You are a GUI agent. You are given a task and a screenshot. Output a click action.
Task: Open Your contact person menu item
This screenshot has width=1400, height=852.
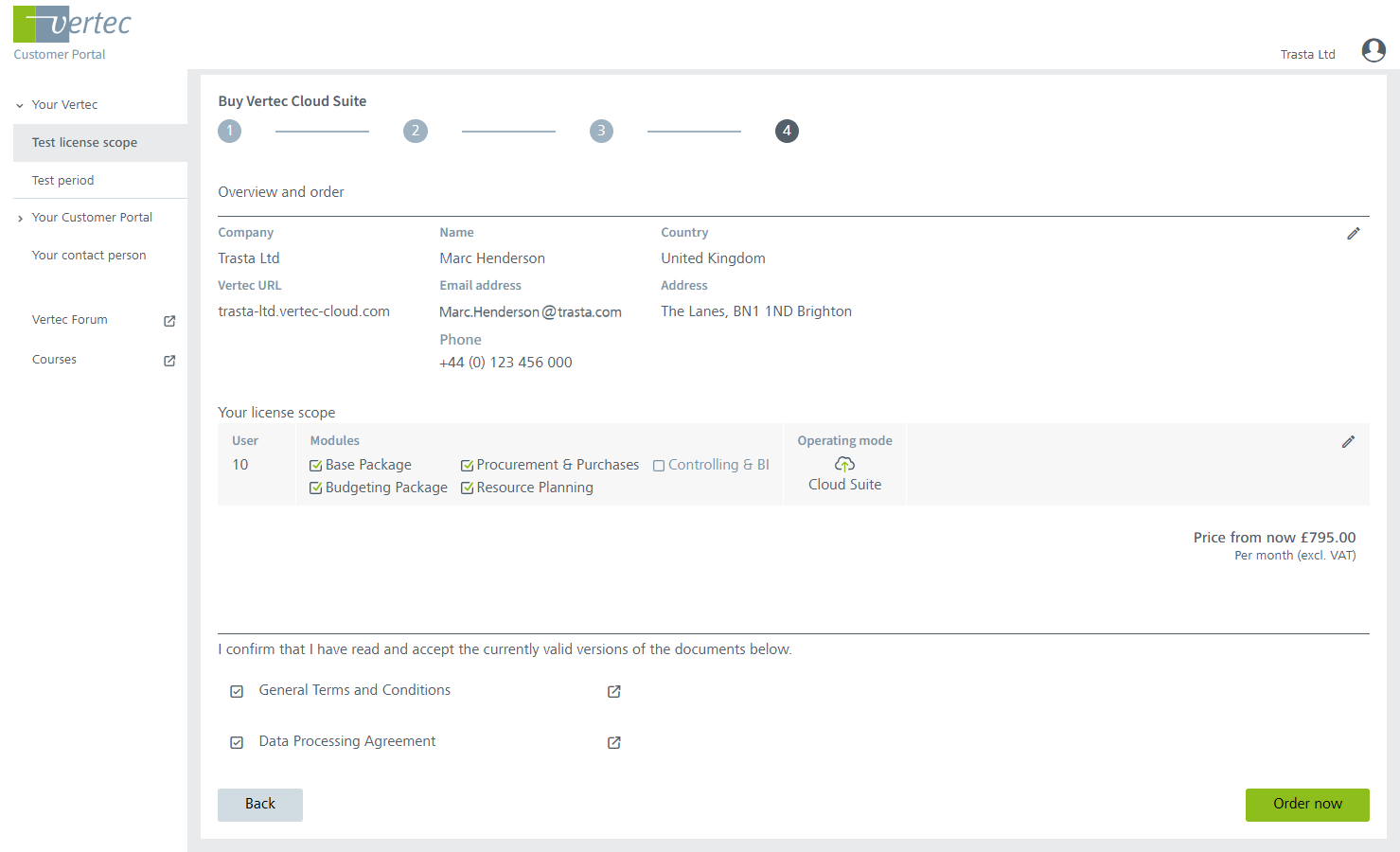[89, 256]
